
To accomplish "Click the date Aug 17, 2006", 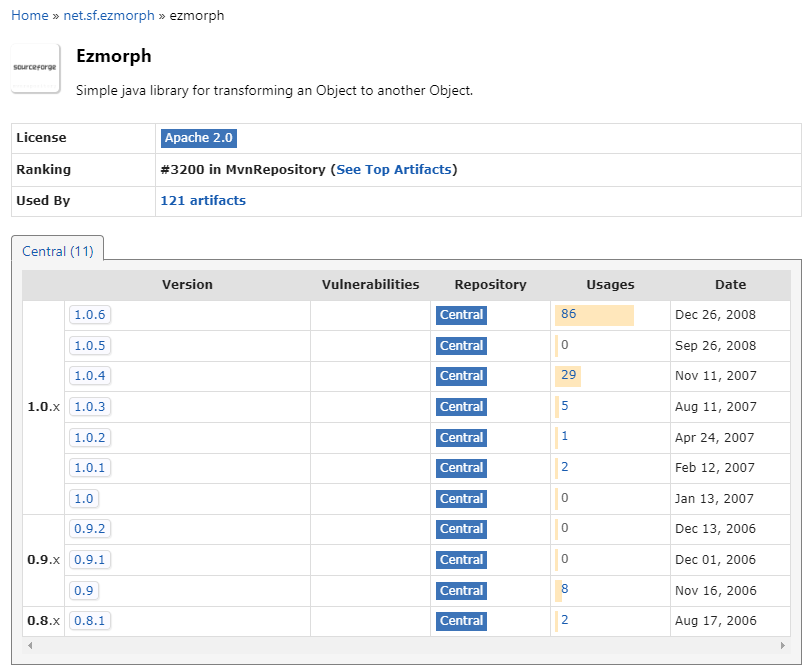I will pos(716,621).
